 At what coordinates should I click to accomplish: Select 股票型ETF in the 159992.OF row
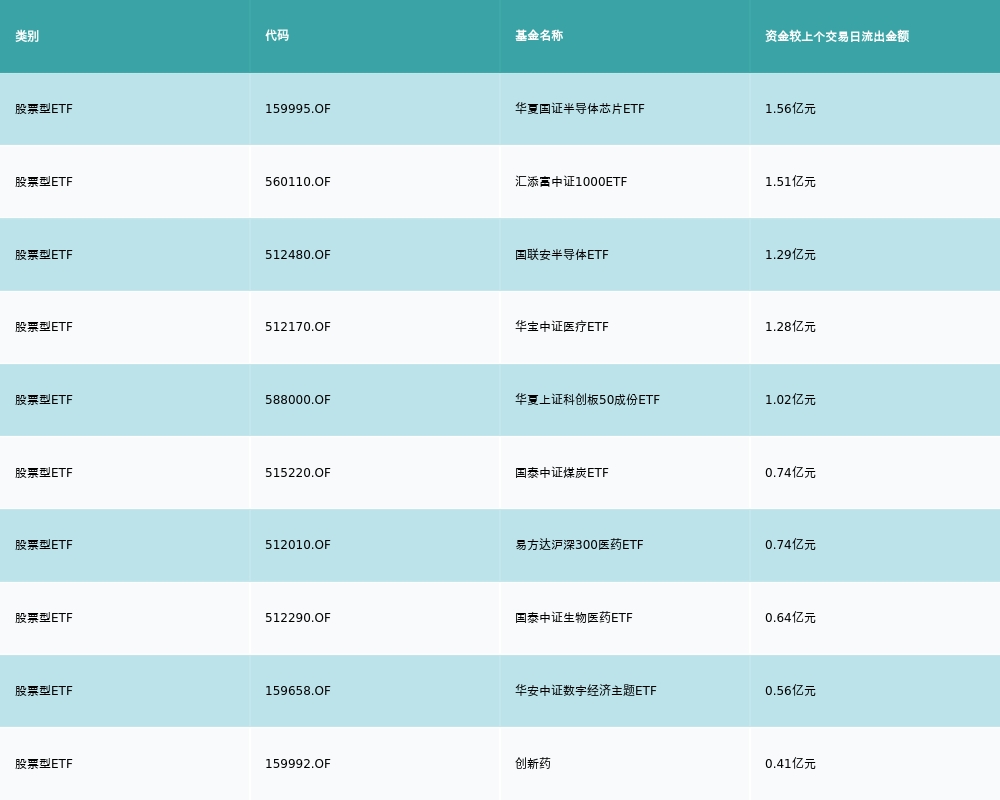[44, 764]
